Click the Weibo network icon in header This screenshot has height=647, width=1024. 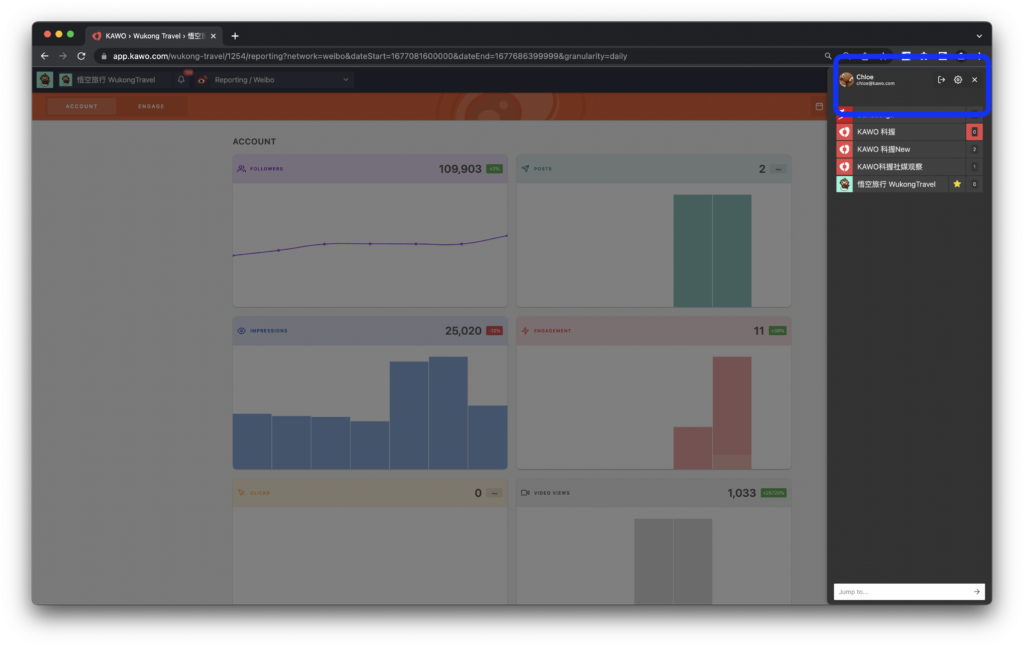click(202, 80)
